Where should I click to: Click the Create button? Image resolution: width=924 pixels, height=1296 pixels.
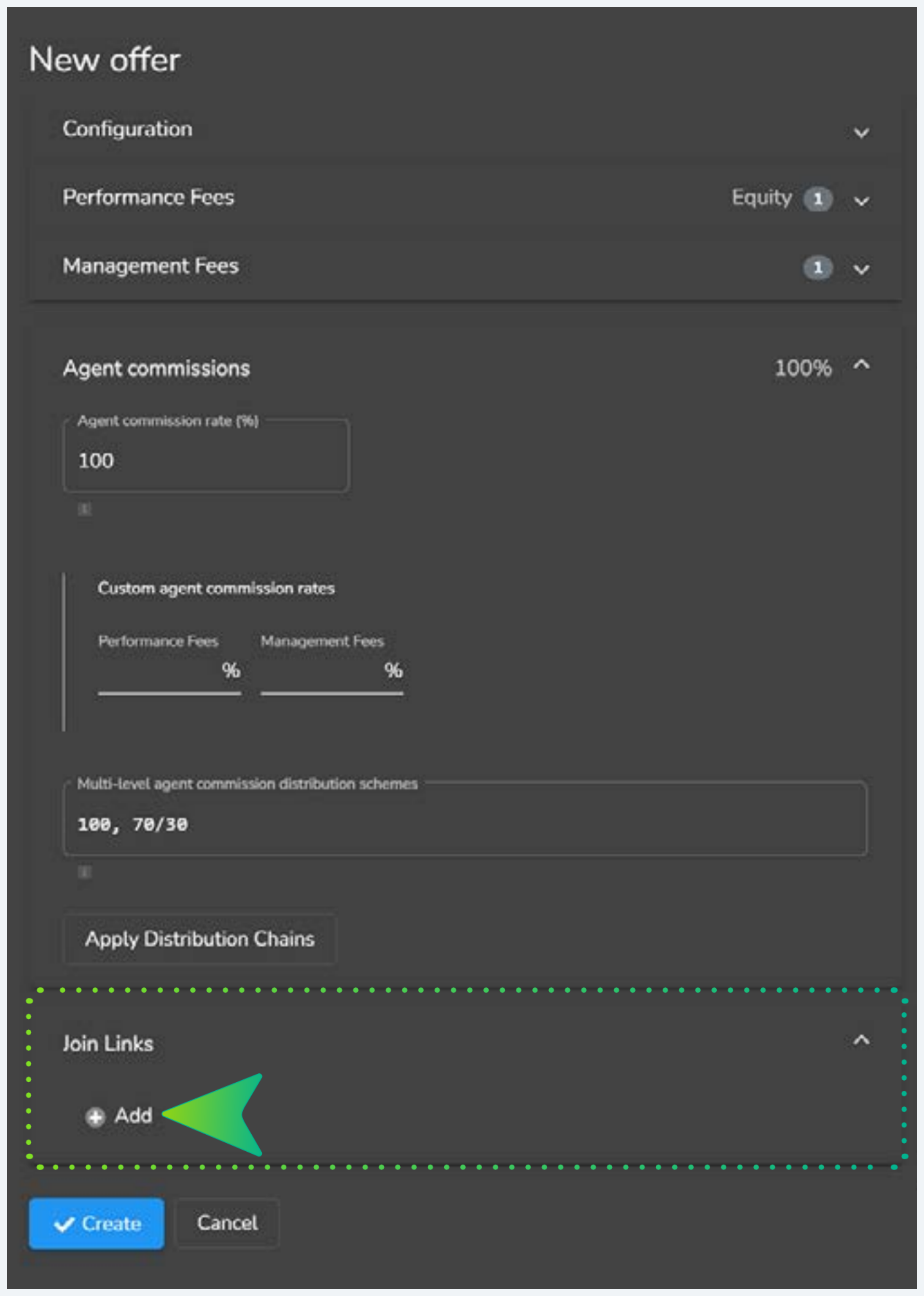97,1224
